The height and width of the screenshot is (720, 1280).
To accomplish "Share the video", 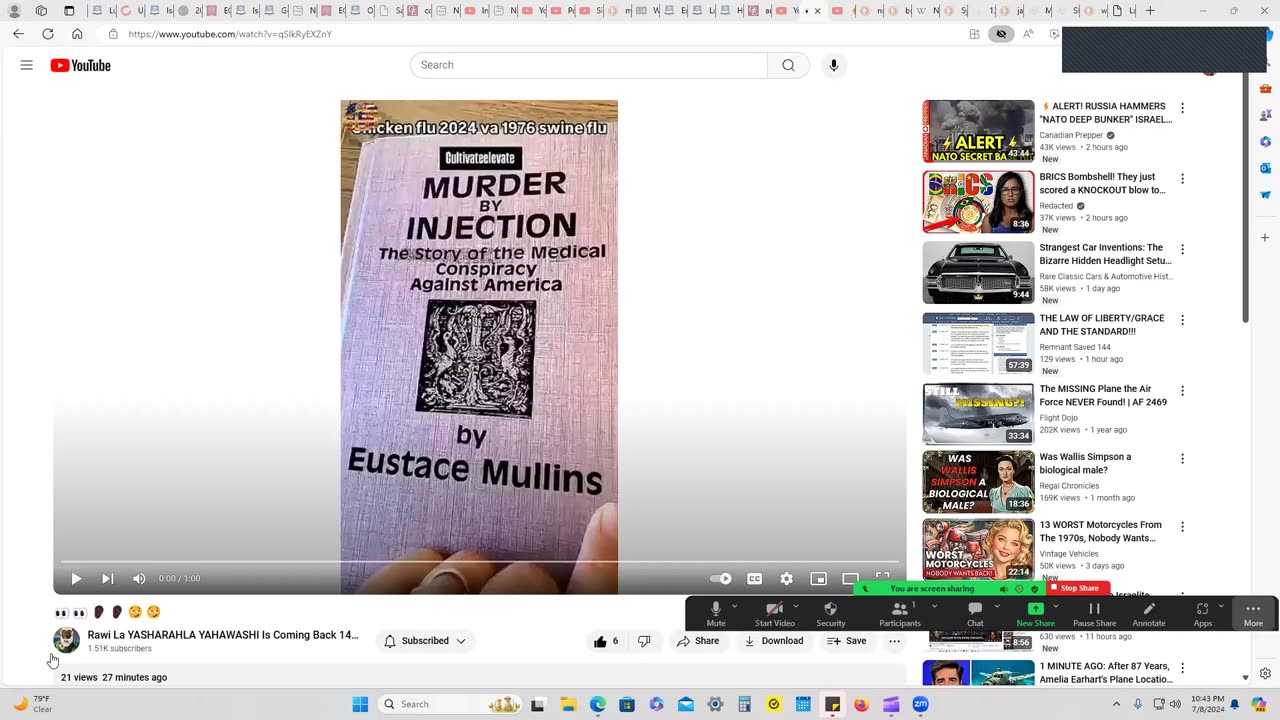I will coord(698,641).
